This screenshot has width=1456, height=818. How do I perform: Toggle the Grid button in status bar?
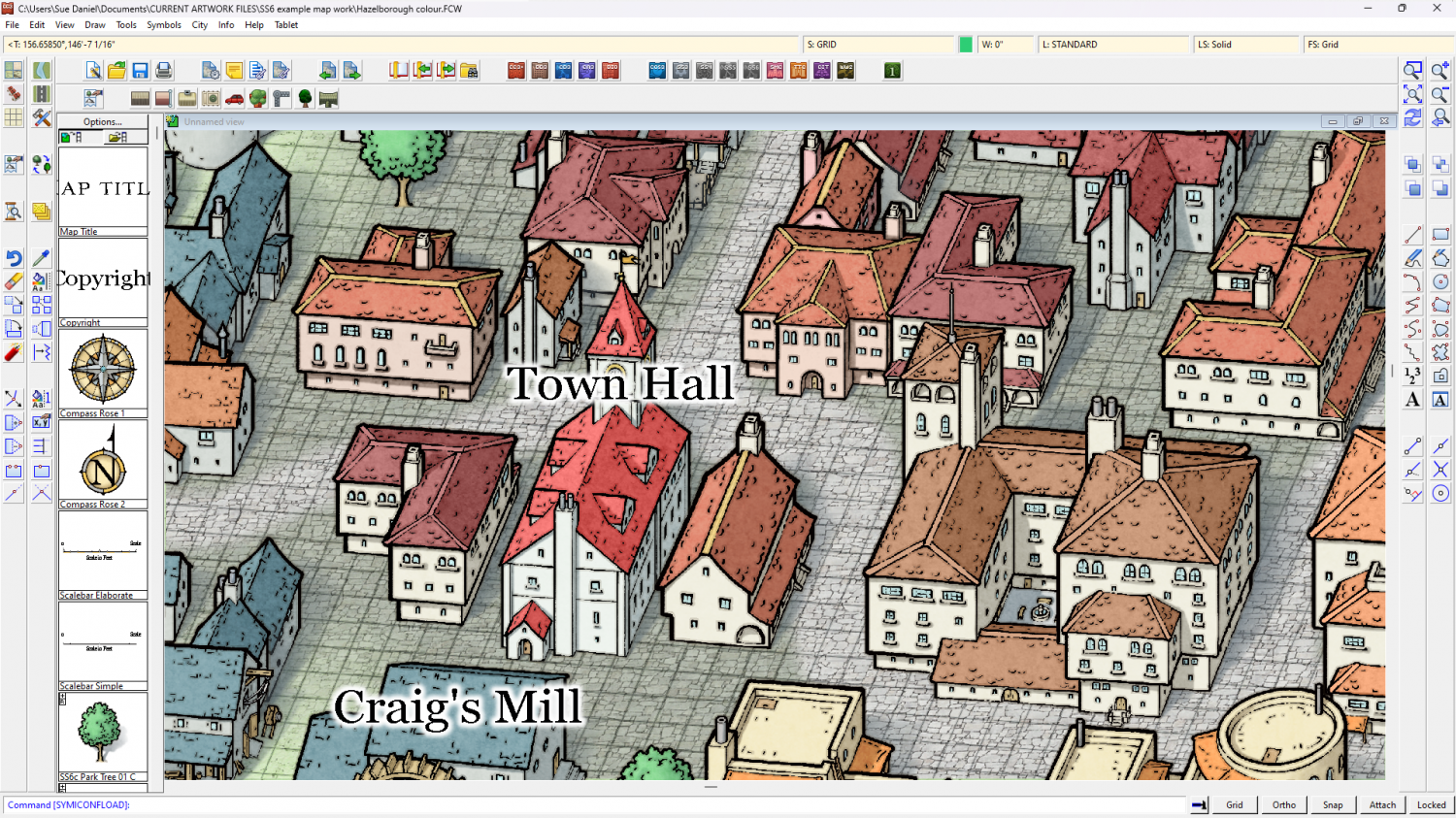pyautogui.click(x=1235, y=804)
